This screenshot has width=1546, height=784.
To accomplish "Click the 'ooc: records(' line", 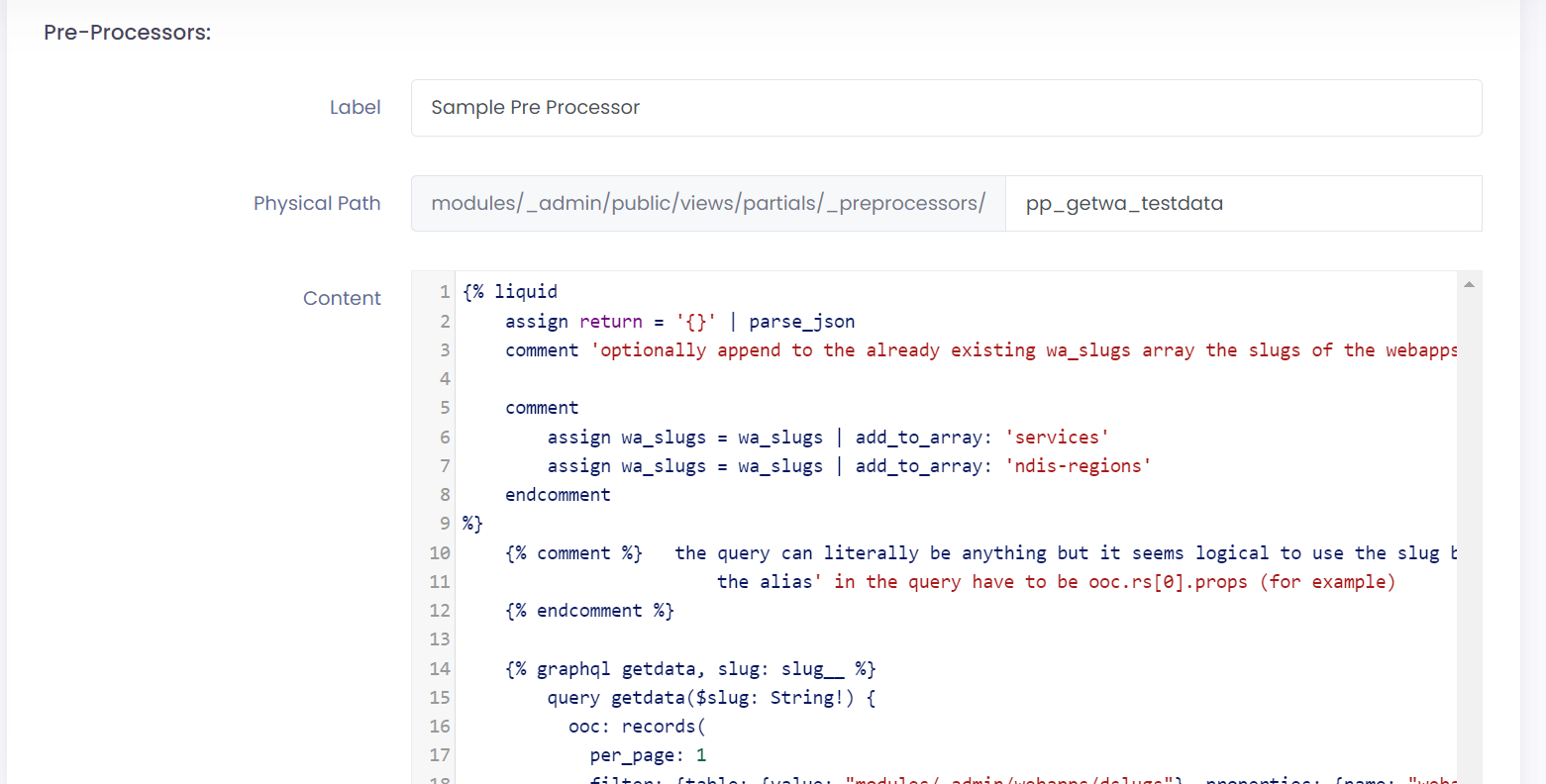I will coord(636,727).
